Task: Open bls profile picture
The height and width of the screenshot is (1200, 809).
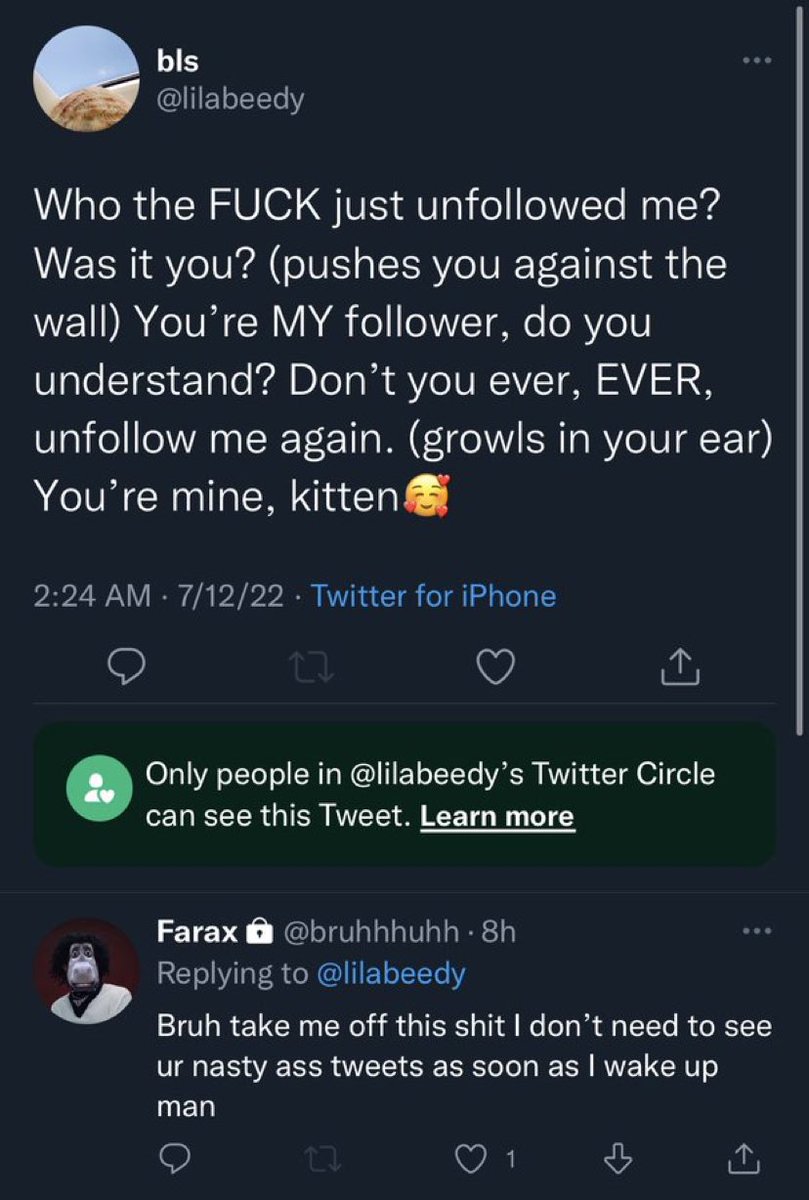Action: (x=86, y=79)
